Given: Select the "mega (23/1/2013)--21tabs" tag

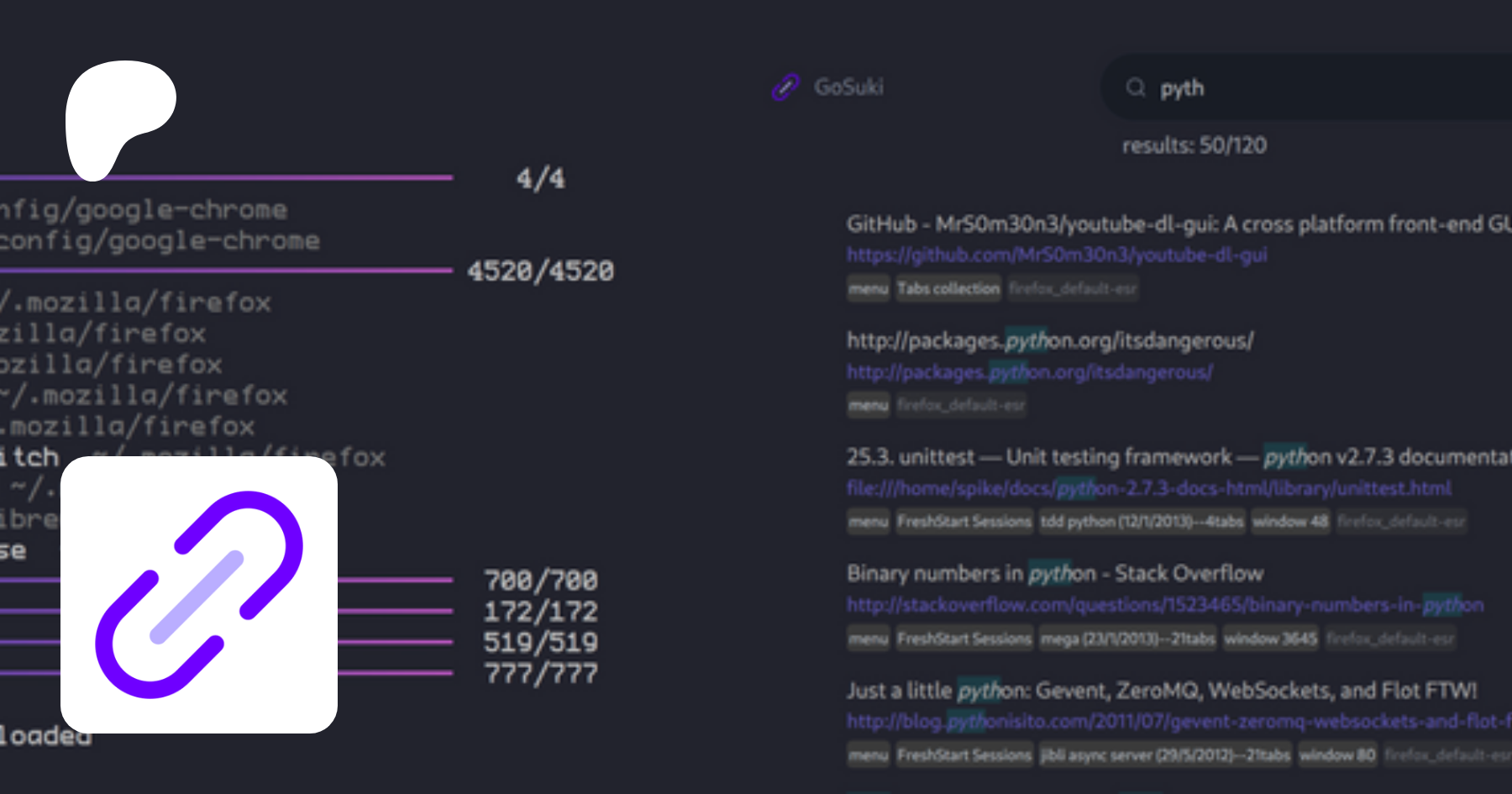Looking at the screenshot, I should point(1127,639).
